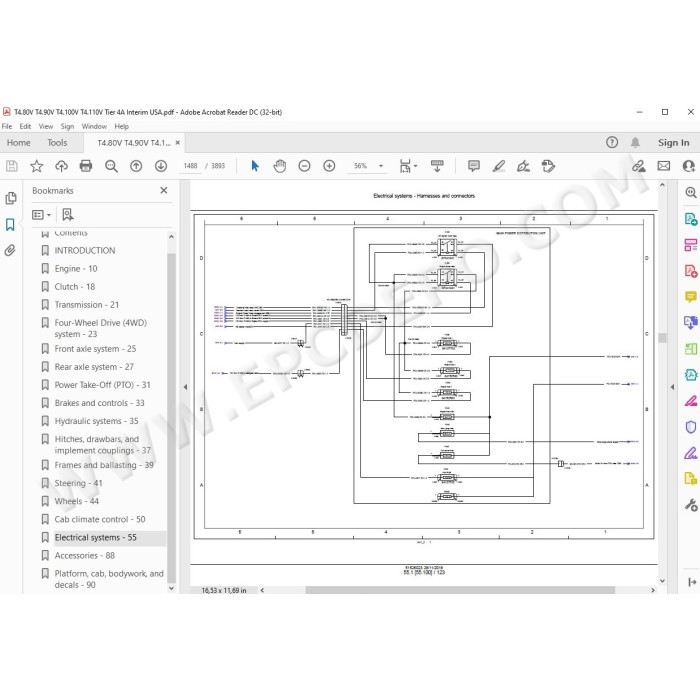Image resolution: width=700 pixels, height=700 pixels.
Task: Click the document horizontal scrollbar
Action: coord(460,590)
